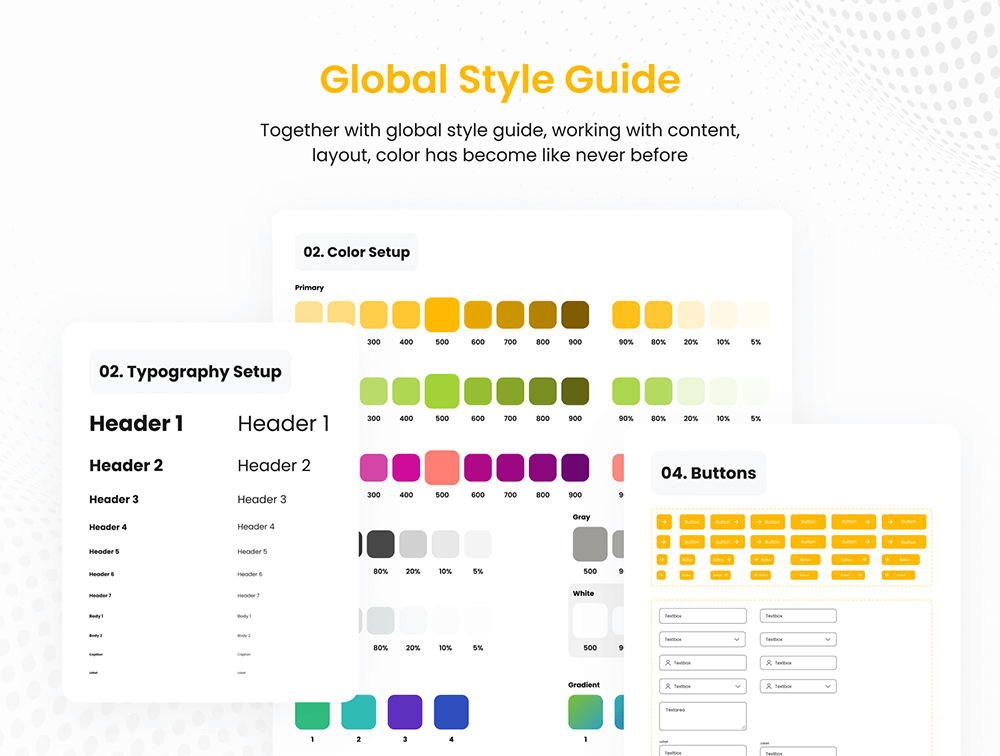Select the teal gradient swatch numbered 2
Image resolution: width=1000 pixels, height=756 pixels.
[x=356, y=712]
